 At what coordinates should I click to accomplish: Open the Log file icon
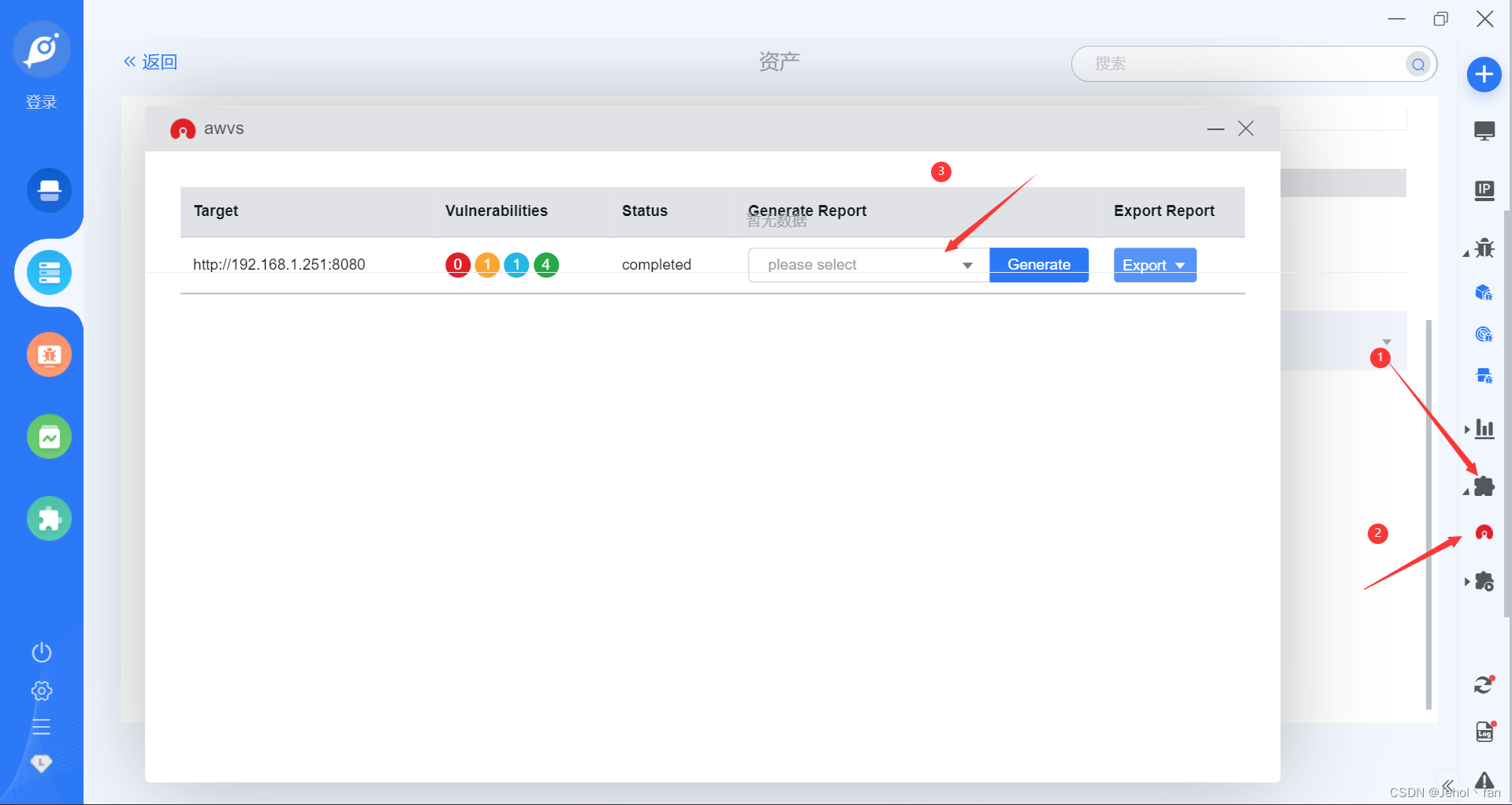pyautogui.click(x=1485, y=731)
